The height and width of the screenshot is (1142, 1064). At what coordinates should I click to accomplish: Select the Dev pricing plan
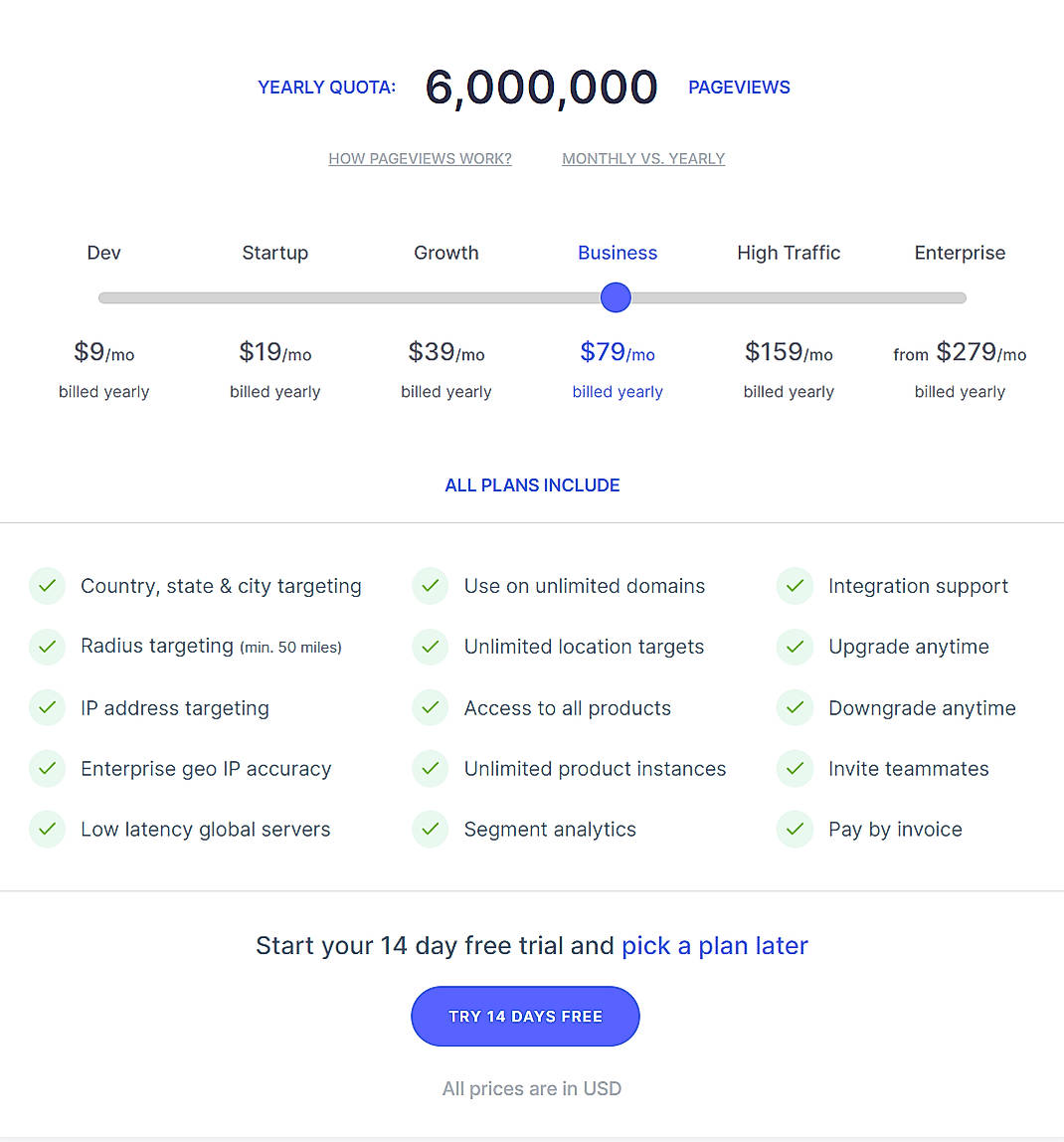[103, 253]
